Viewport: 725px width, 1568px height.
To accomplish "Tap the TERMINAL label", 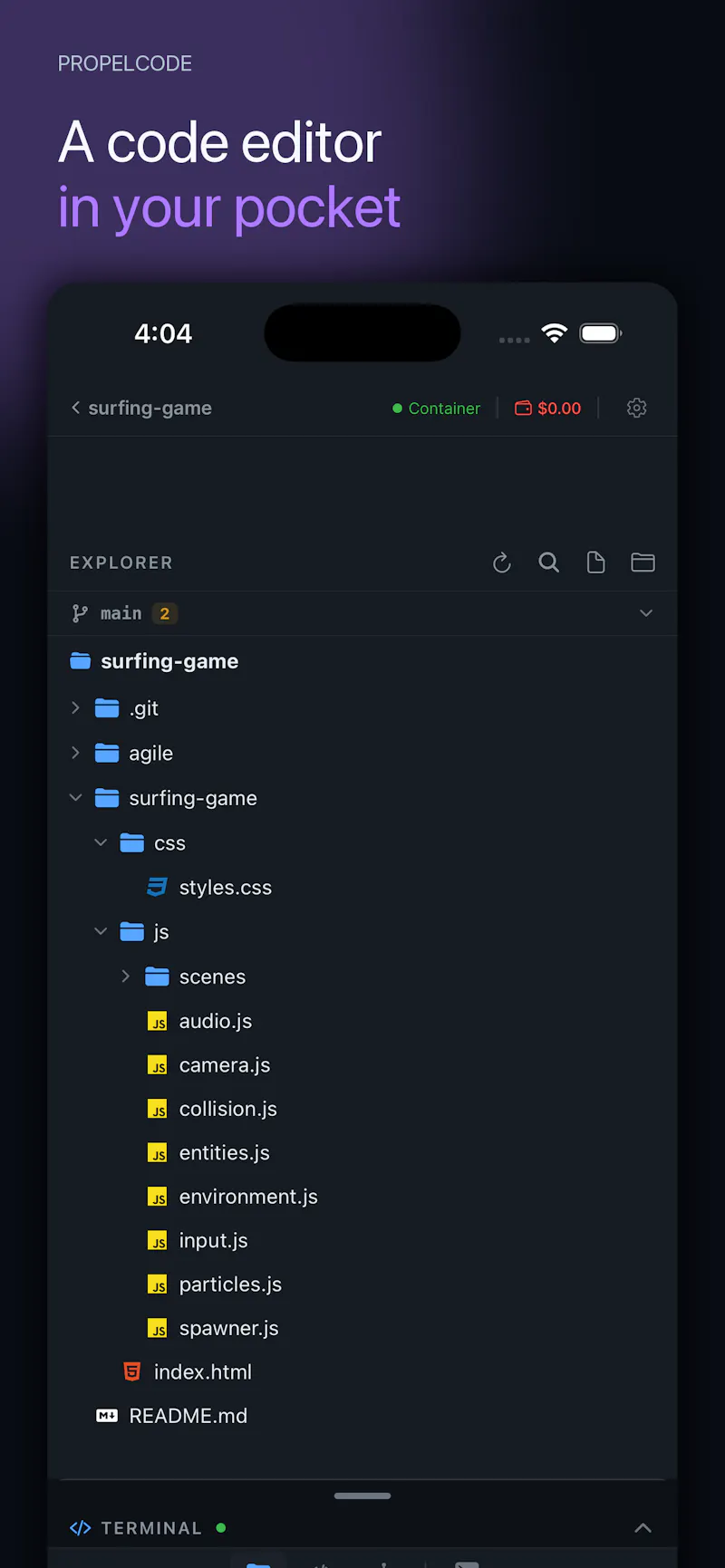I will click(151, 1528).
